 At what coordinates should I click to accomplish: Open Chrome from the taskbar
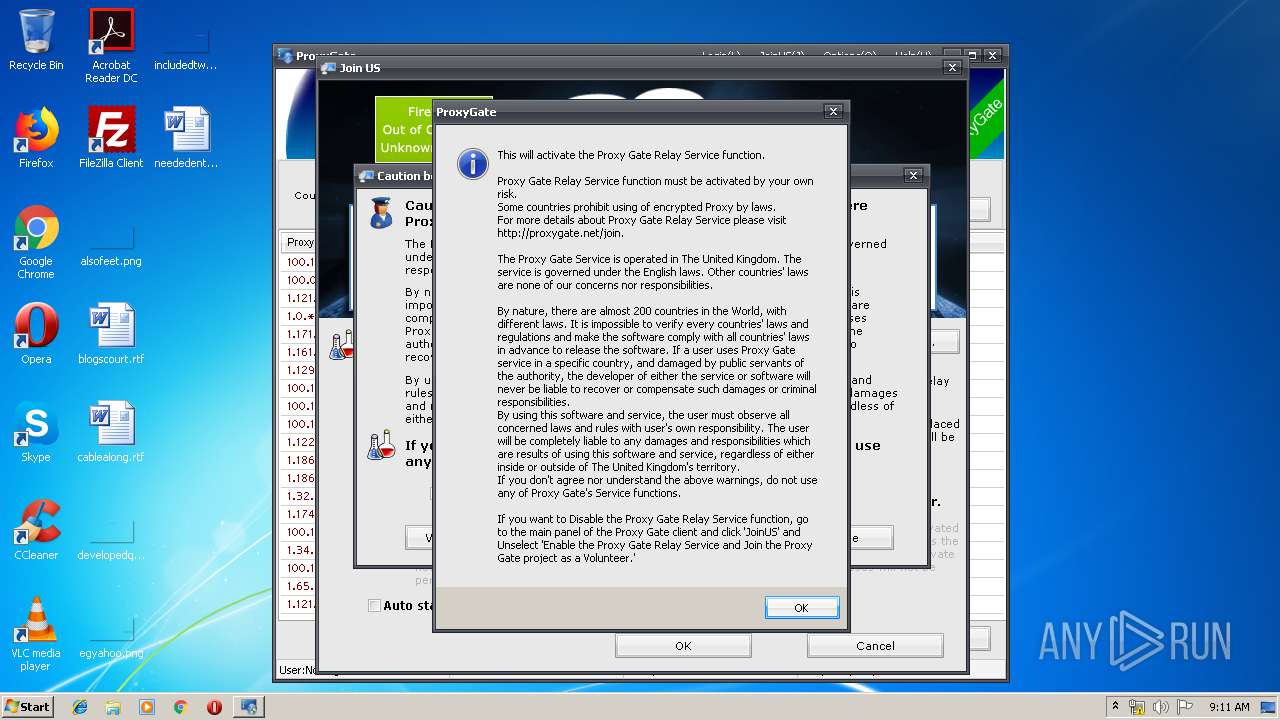(x=180, y=707)
